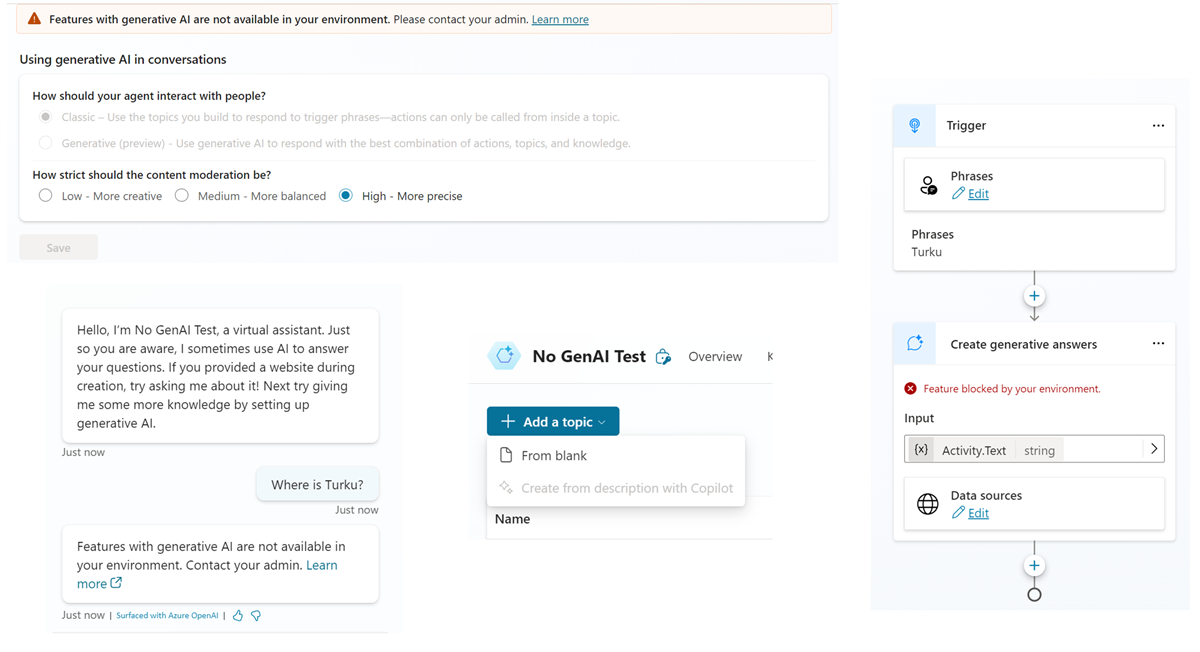Add node below Create generative answers

point(1034,566)
